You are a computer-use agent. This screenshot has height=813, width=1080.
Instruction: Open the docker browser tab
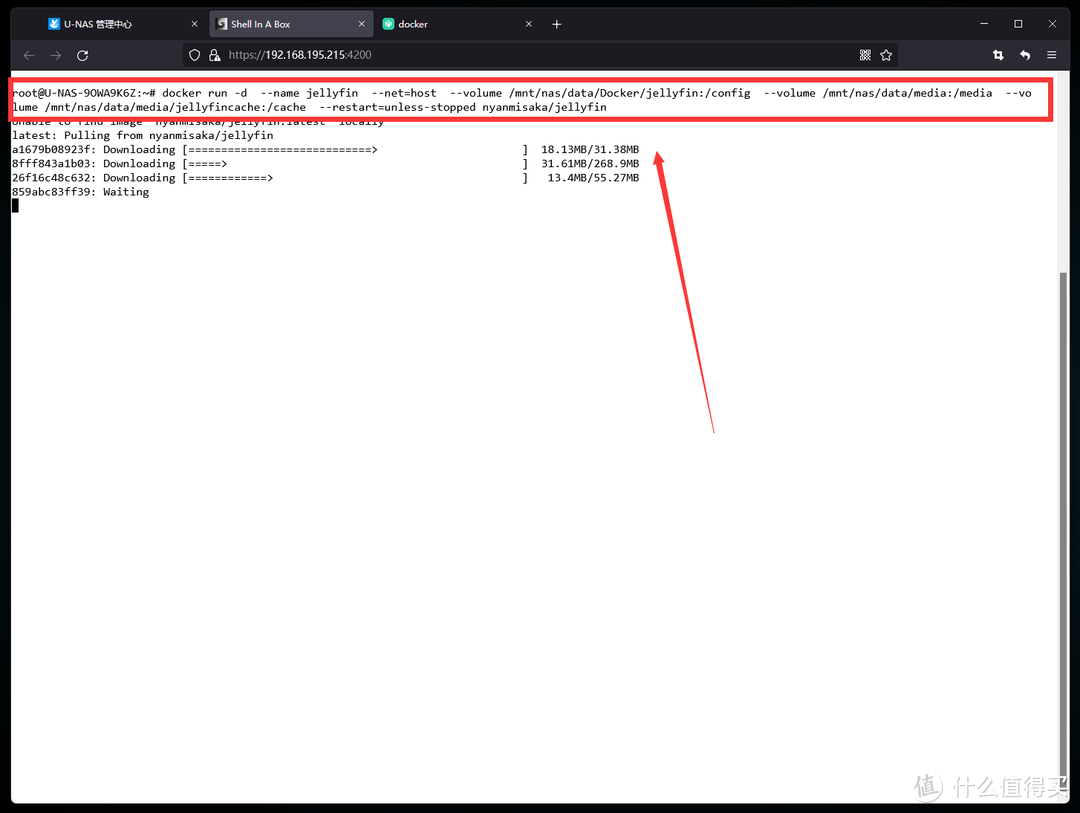tap(458, 24)
